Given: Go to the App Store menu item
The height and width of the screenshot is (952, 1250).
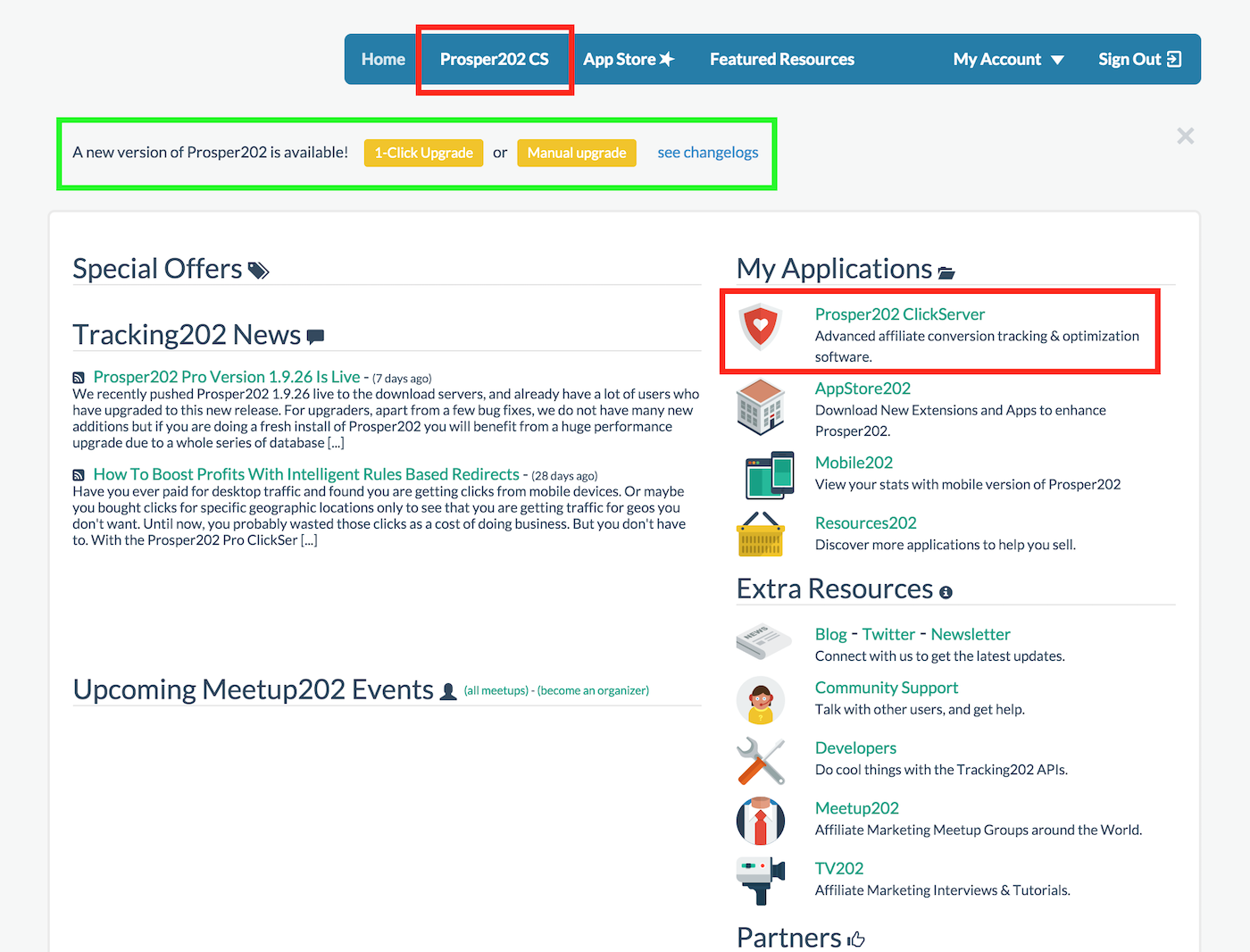Looking at the screenshot, I should pos(628,60).
